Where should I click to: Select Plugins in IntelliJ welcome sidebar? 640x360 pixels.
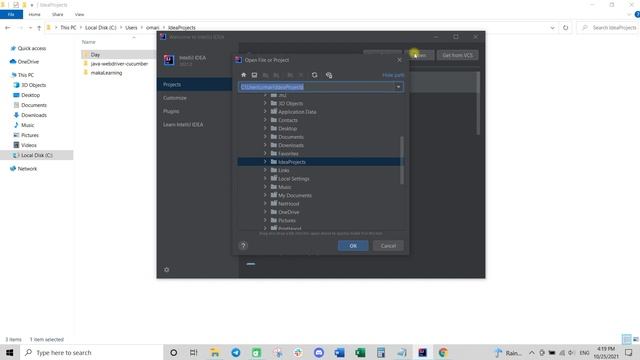point(171,111)
